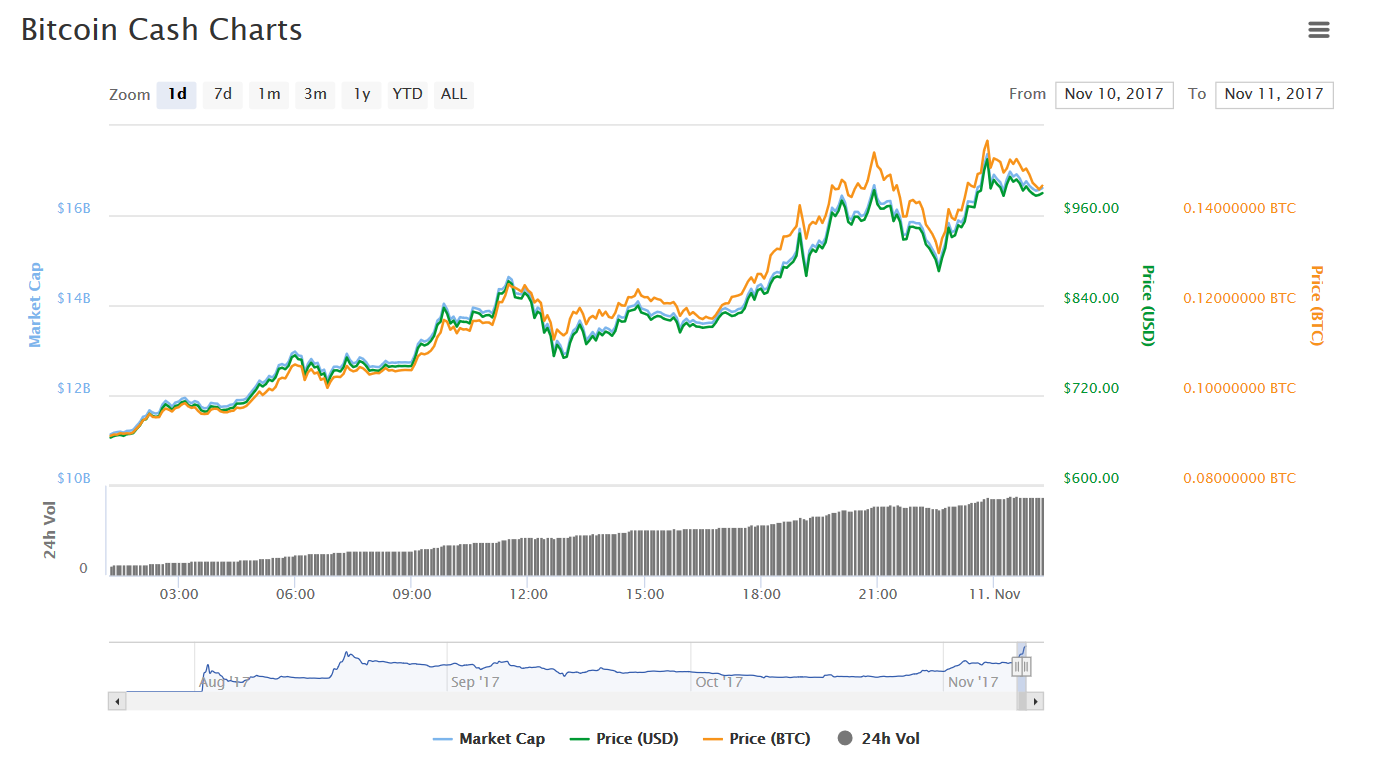The width and height of the screenshot is (1386, 761).
Task: Click the Sep '17 label in navigator
Action: [475, 682]
